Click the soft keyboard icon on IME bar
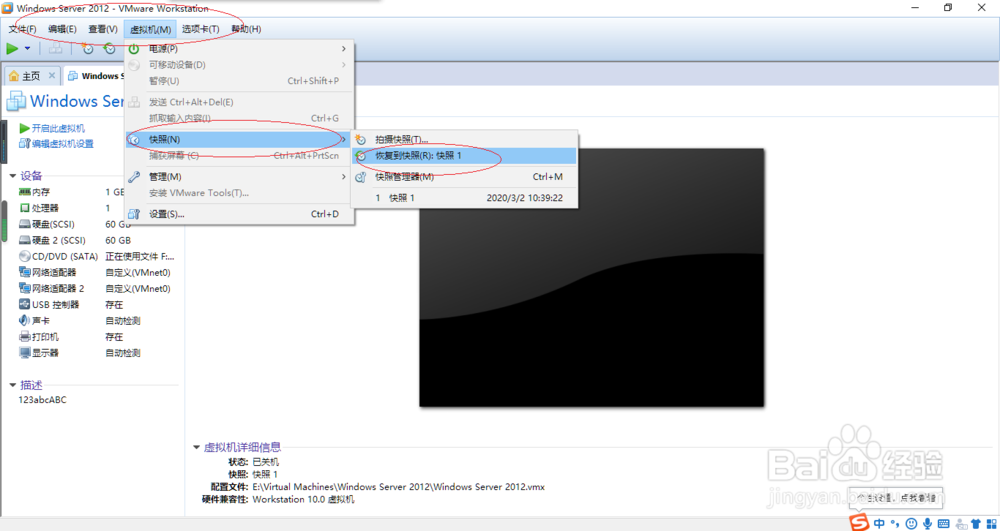This screenshot has height=531, width=1000. coord(944,523)
